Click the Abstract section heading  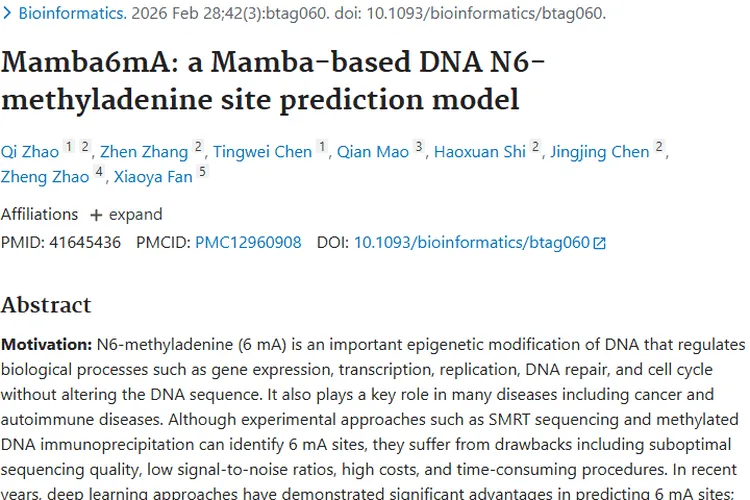point(46,304)
